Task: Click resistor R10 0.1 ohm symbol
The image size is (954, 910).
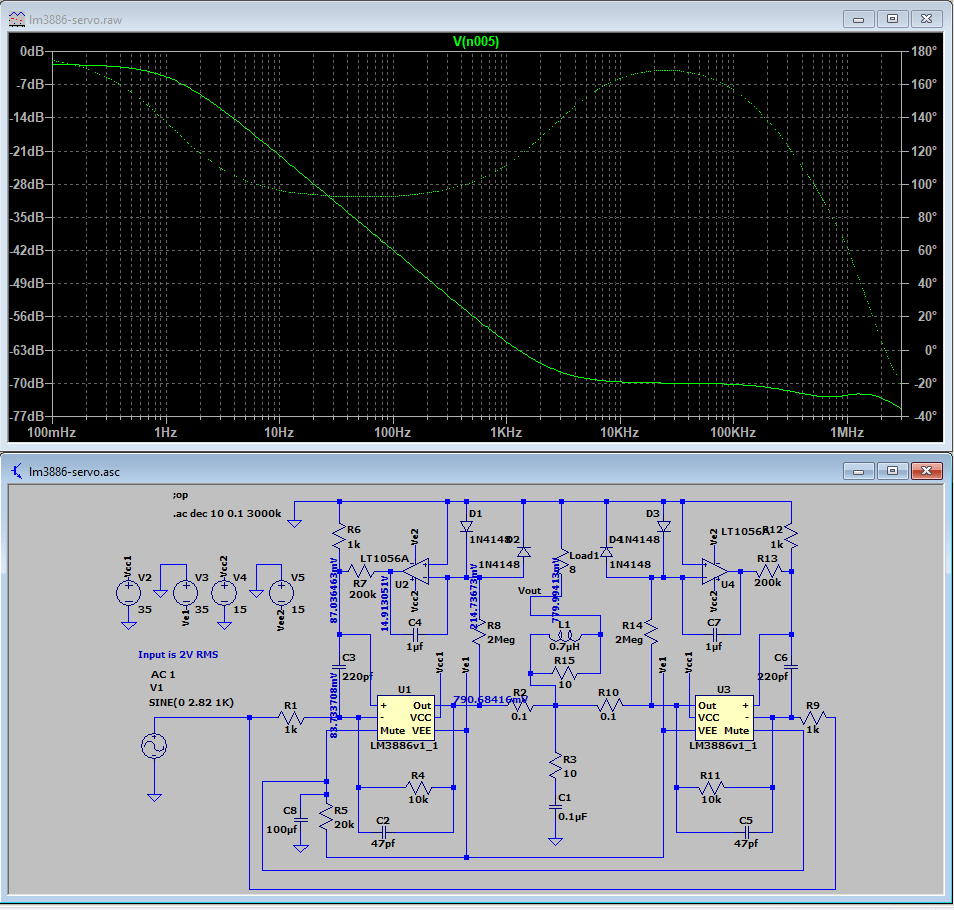Action: click(x=608, y=706)
